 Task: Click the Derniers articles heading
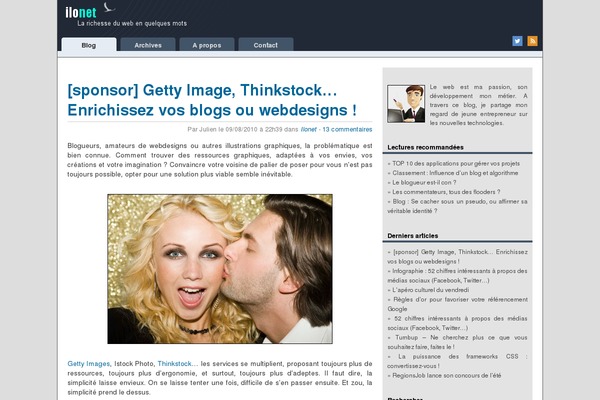[412, 236]
